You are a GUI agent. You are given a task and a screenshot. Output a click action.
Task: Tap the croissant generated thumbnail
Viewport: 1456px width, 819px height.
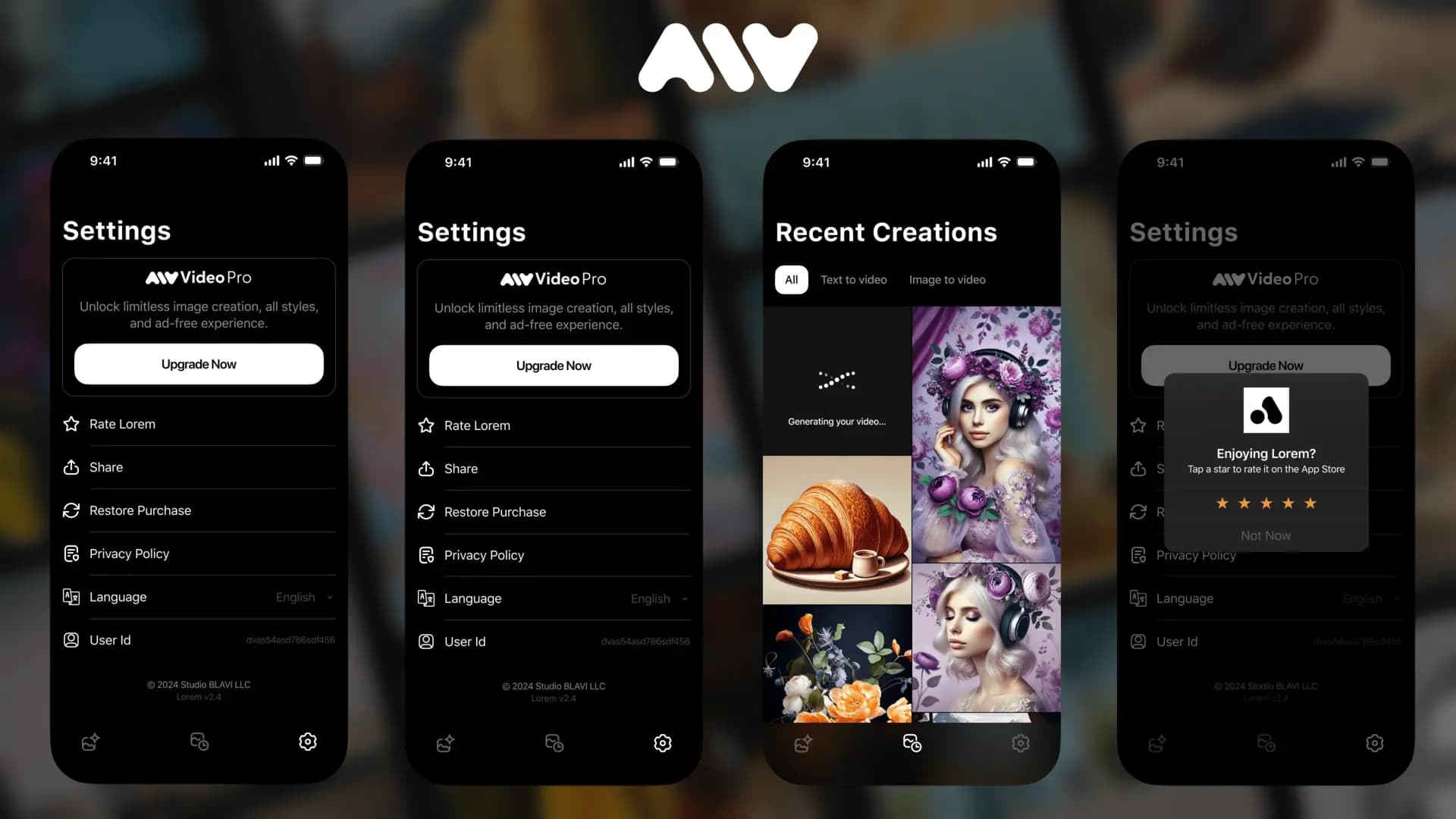pos(837,529)
